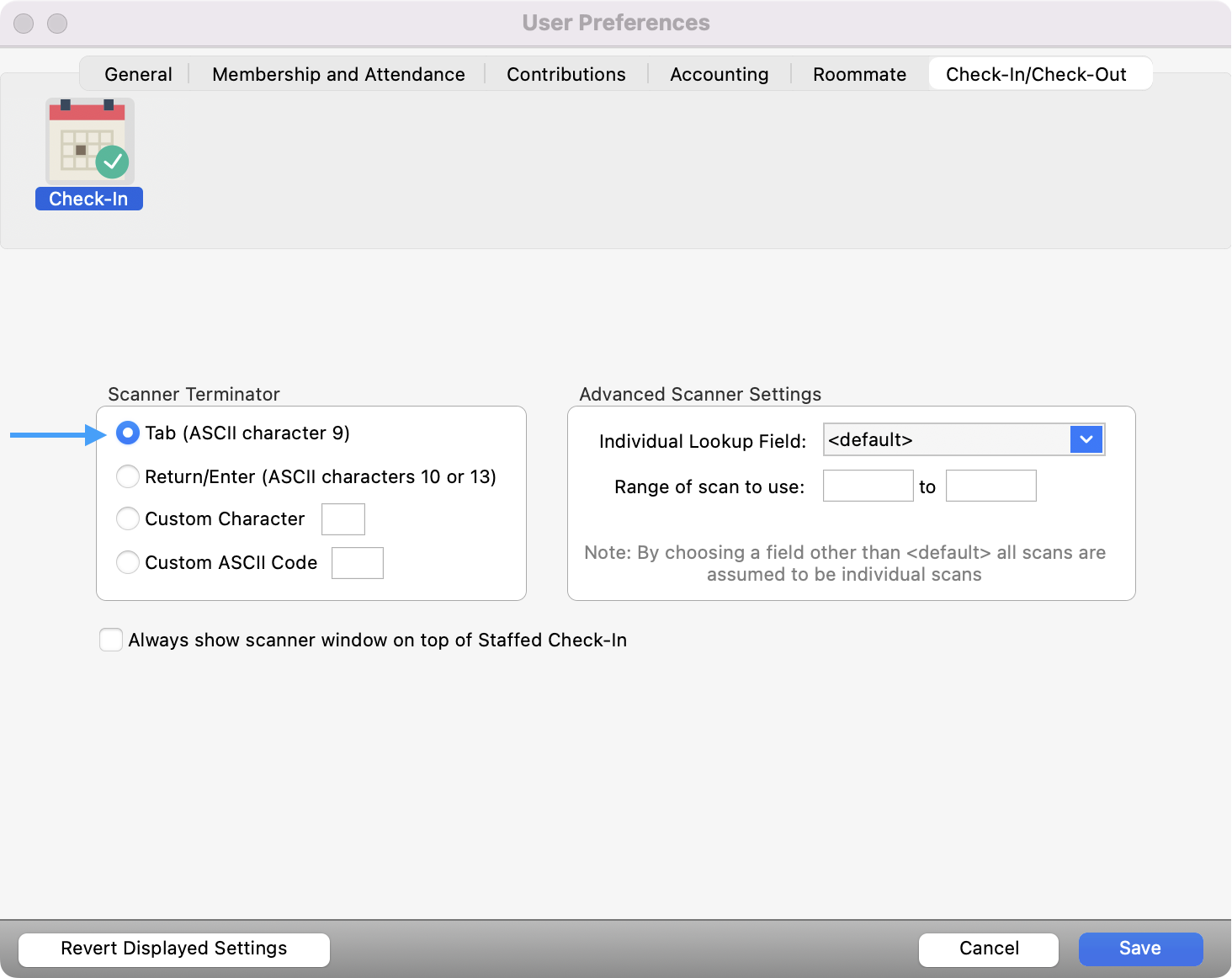Choose Return/Enter as the scanner terminator
The image size is (1232, 978).
click(127, 476)
